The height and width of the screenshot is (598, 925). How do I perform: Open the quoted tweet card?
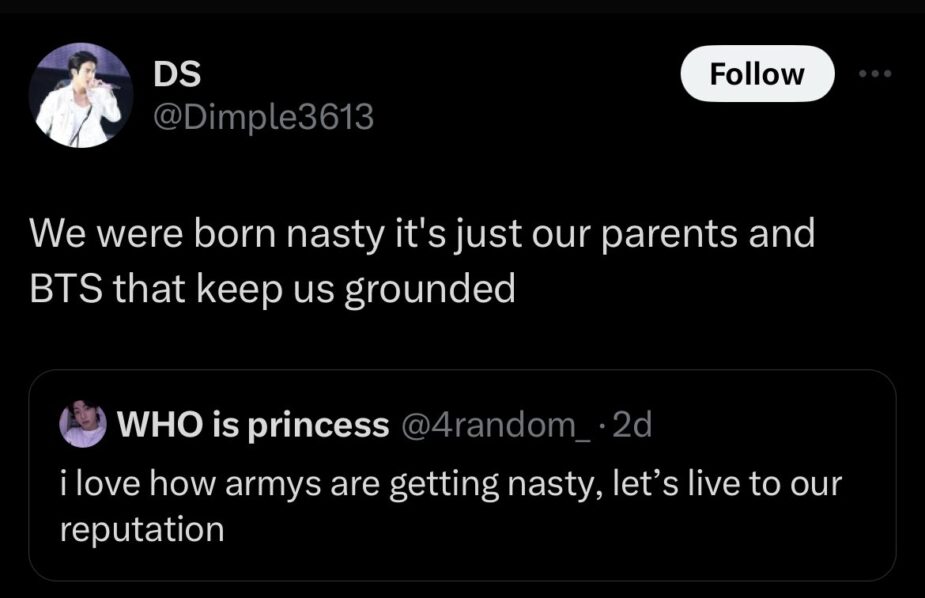tap(461, 520)
